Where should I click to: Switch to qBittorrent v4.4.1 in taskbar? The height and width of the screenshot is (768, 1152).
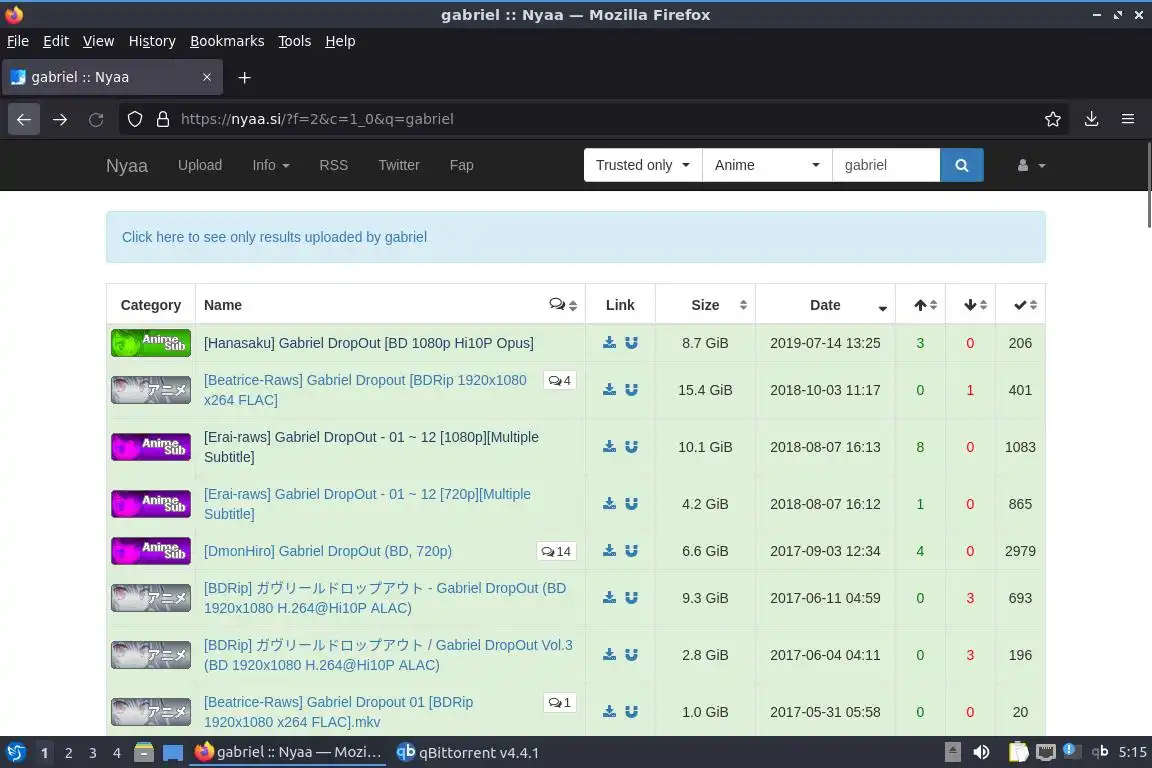pos(467,753)
